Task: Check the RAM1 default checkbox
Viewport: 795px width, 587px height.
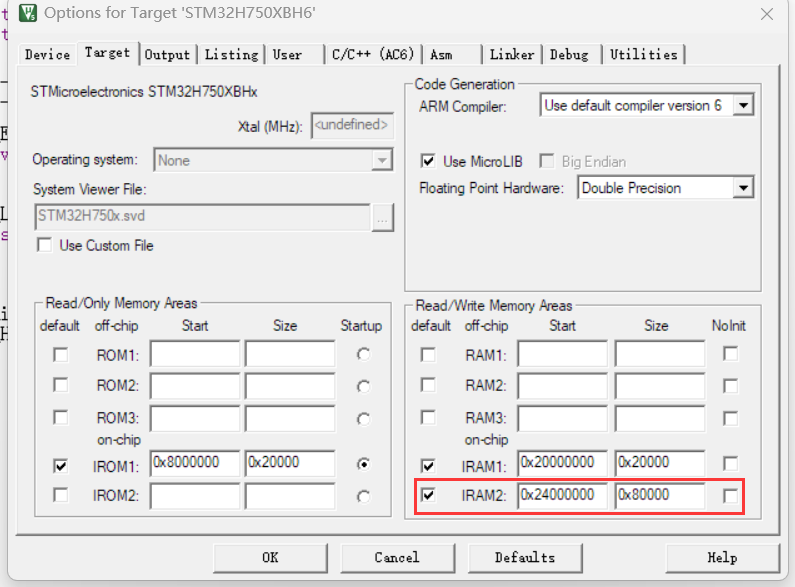Action: point(428,355)
